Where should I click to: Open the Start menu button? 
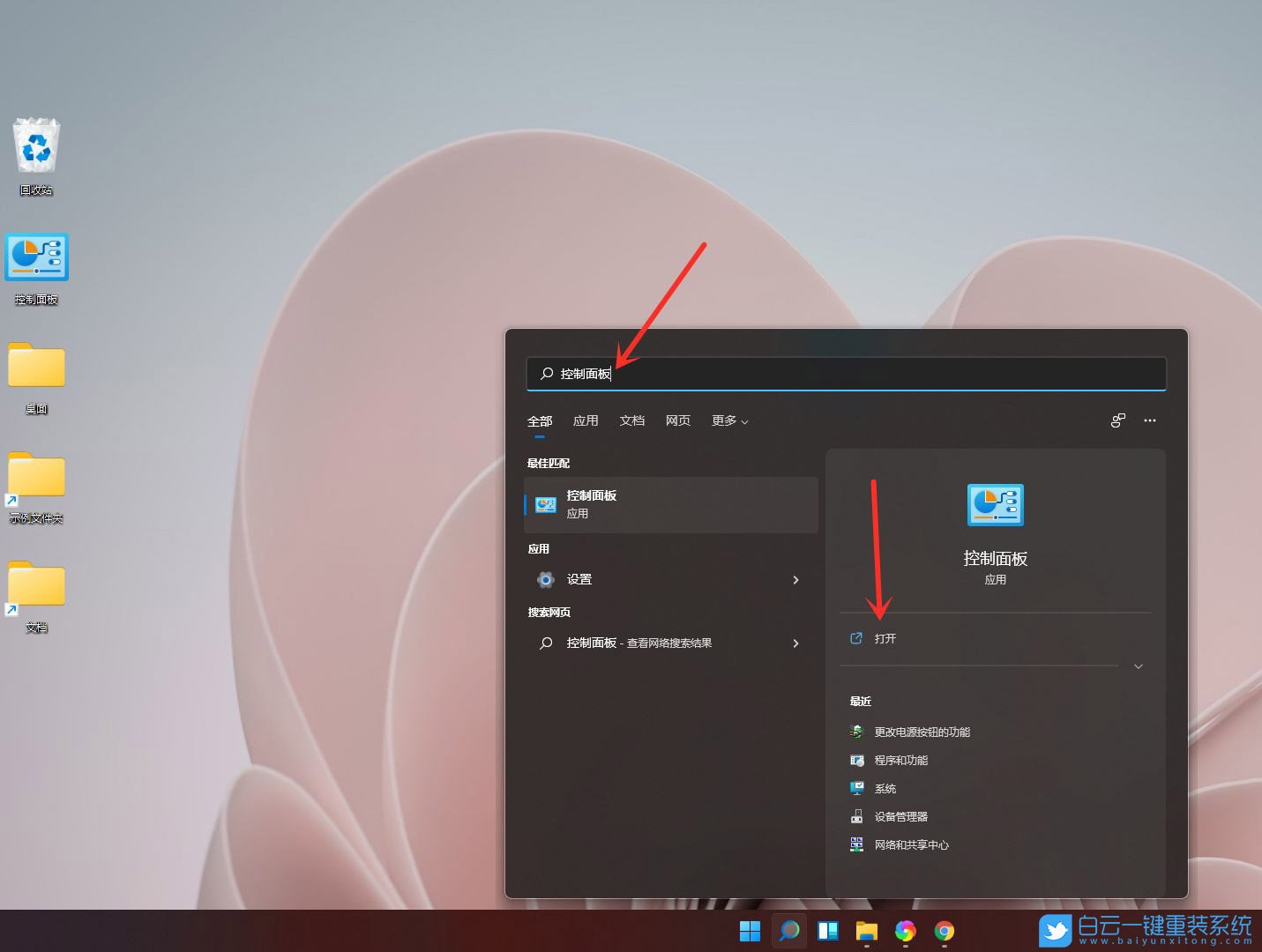[749, 931]
